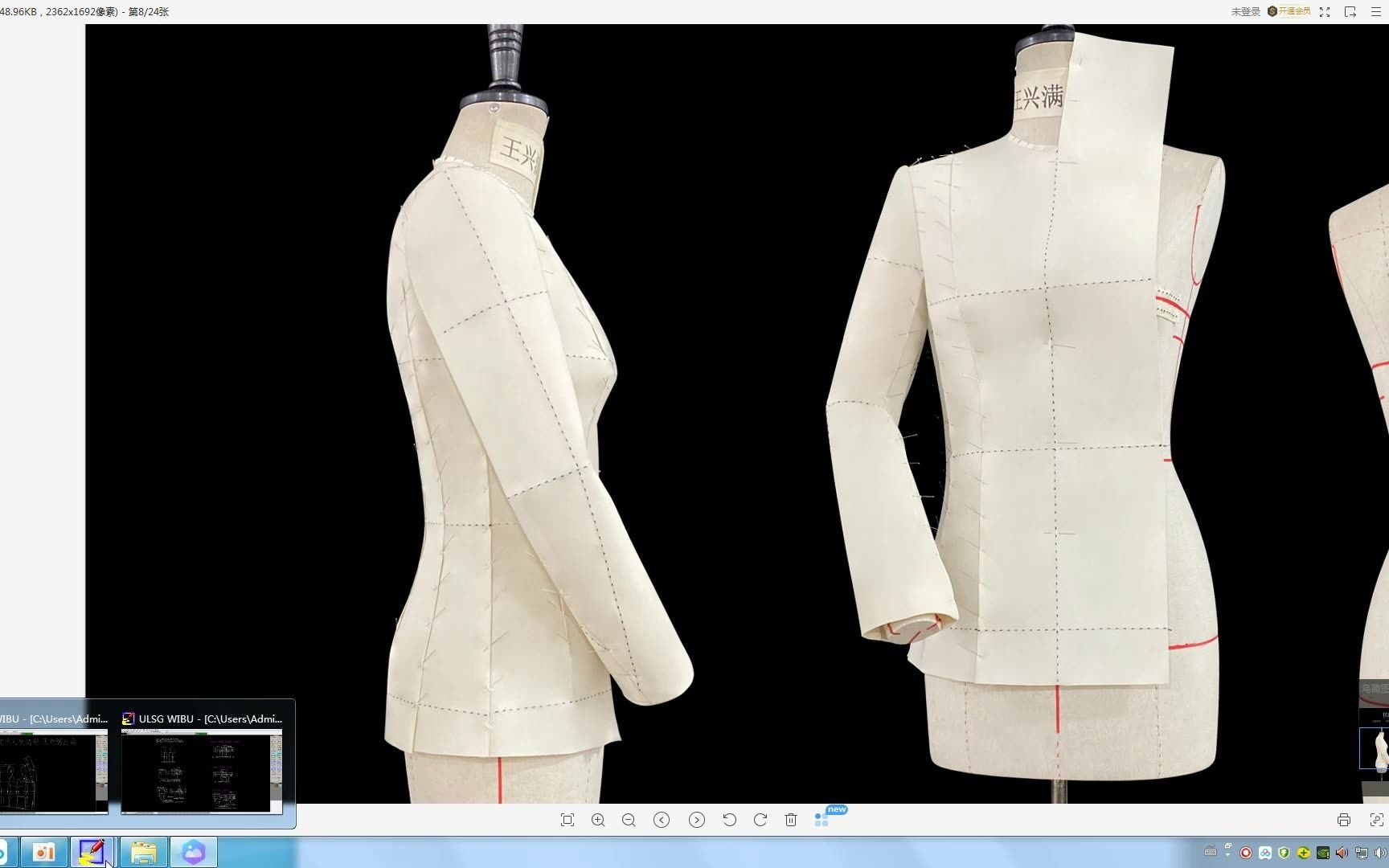The height and width of the screenshot is (868, 1389).
Task: Zoom in on the mannequin image
Action: 598,820
